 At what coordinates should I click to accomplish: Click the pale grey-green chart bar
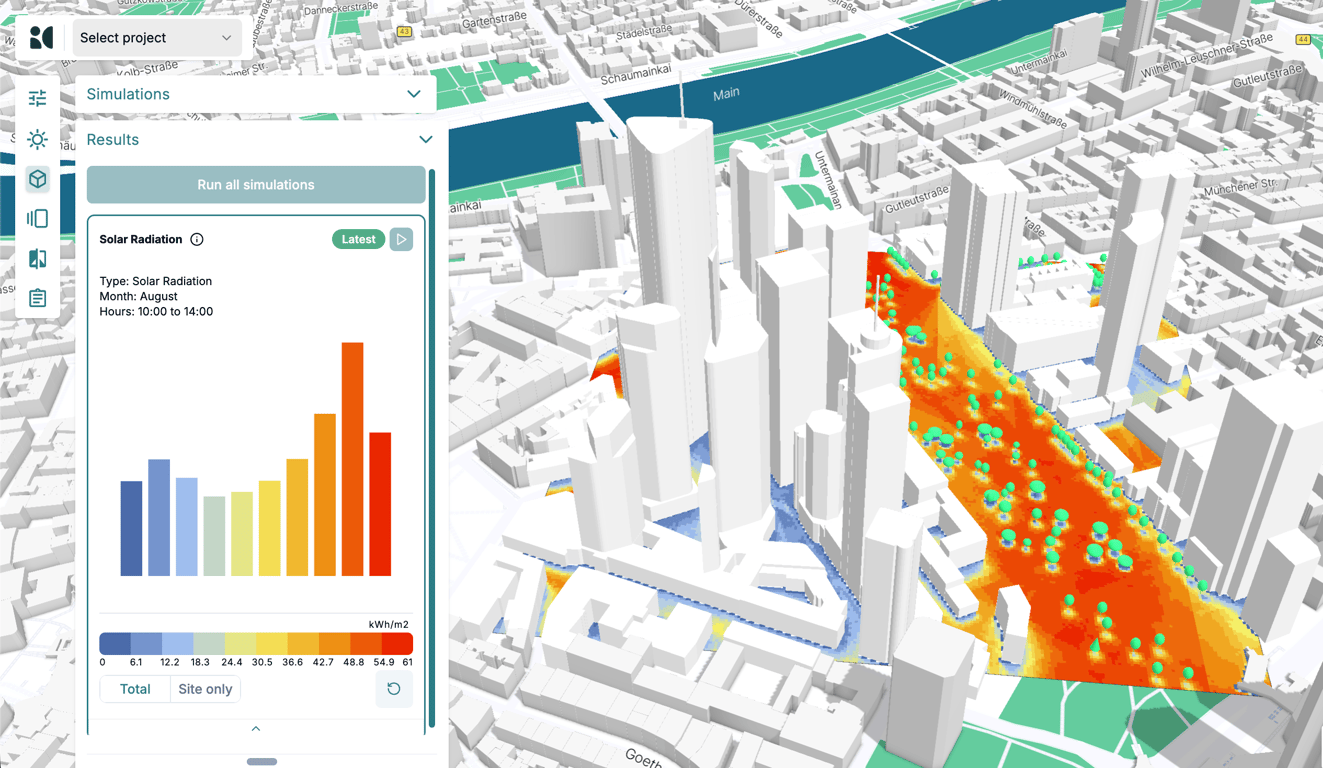(214, 536)
